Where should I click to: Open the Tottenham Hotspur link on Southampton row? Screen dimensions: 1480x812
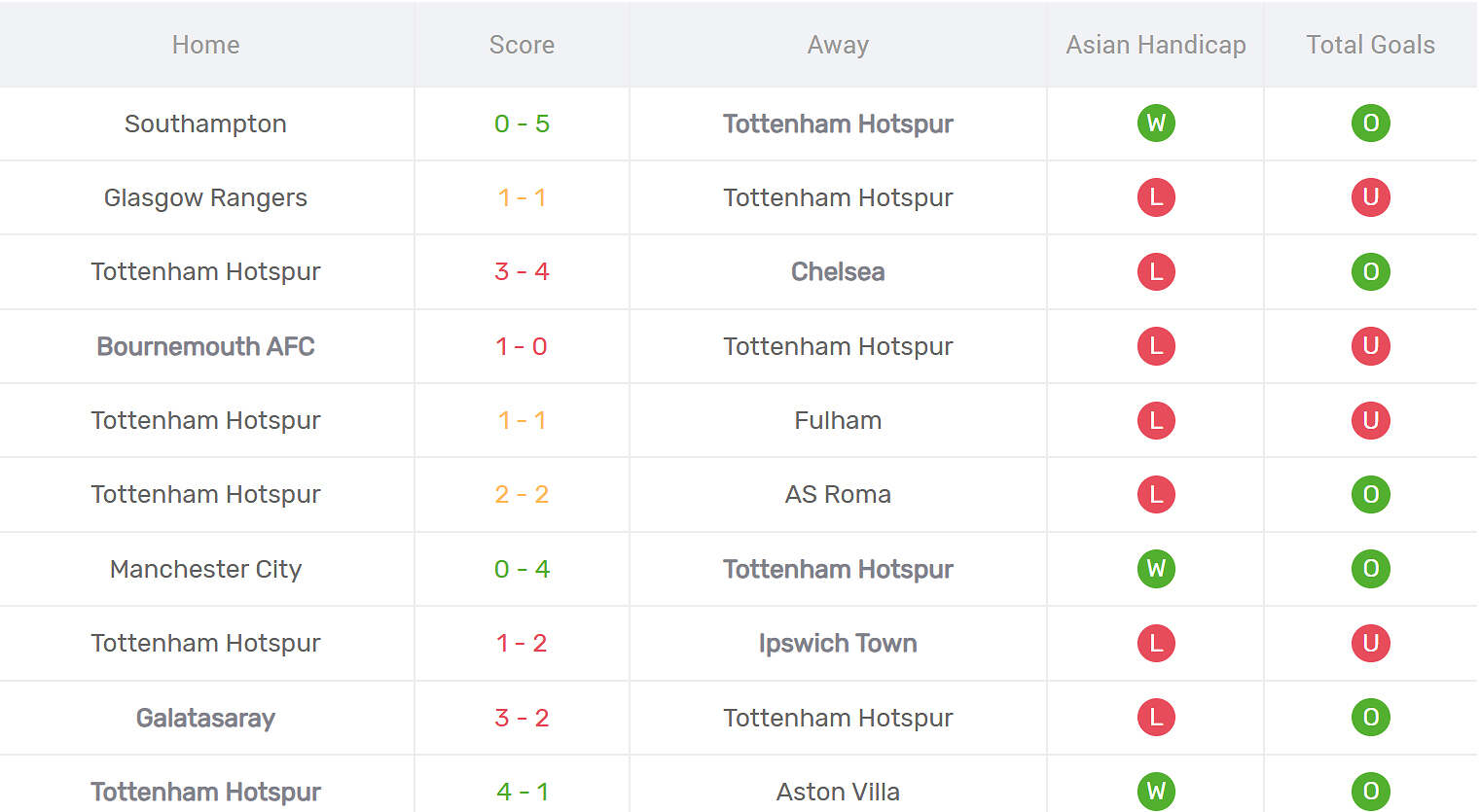pos(838,124)
